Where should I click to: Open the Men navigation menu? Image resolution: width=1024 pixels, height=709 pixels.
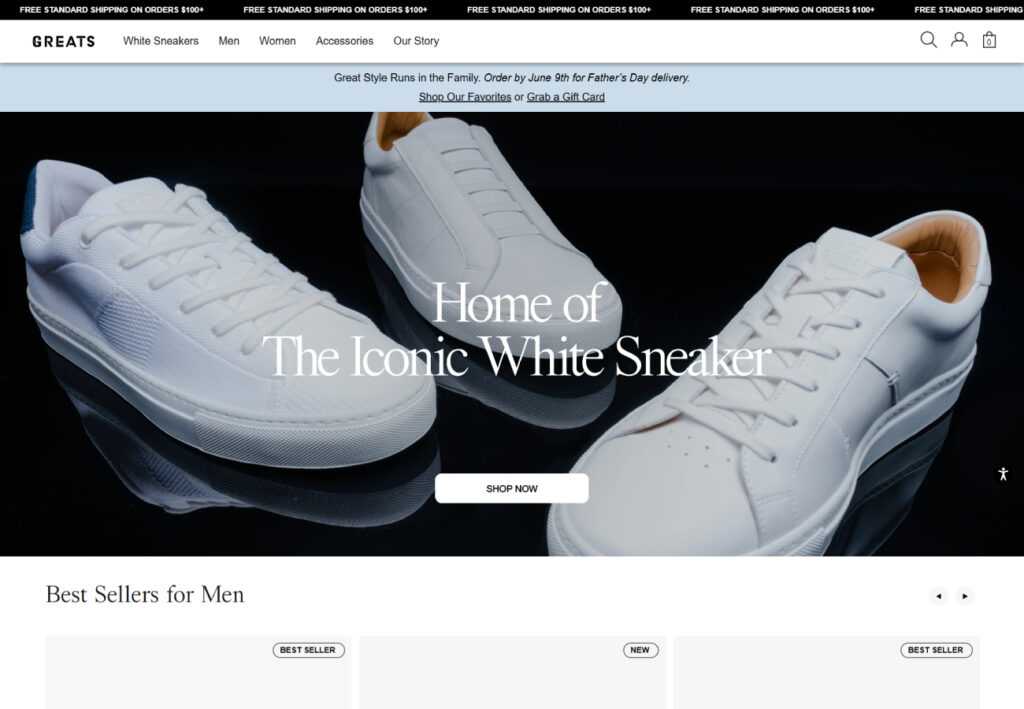tap(229, 40)
